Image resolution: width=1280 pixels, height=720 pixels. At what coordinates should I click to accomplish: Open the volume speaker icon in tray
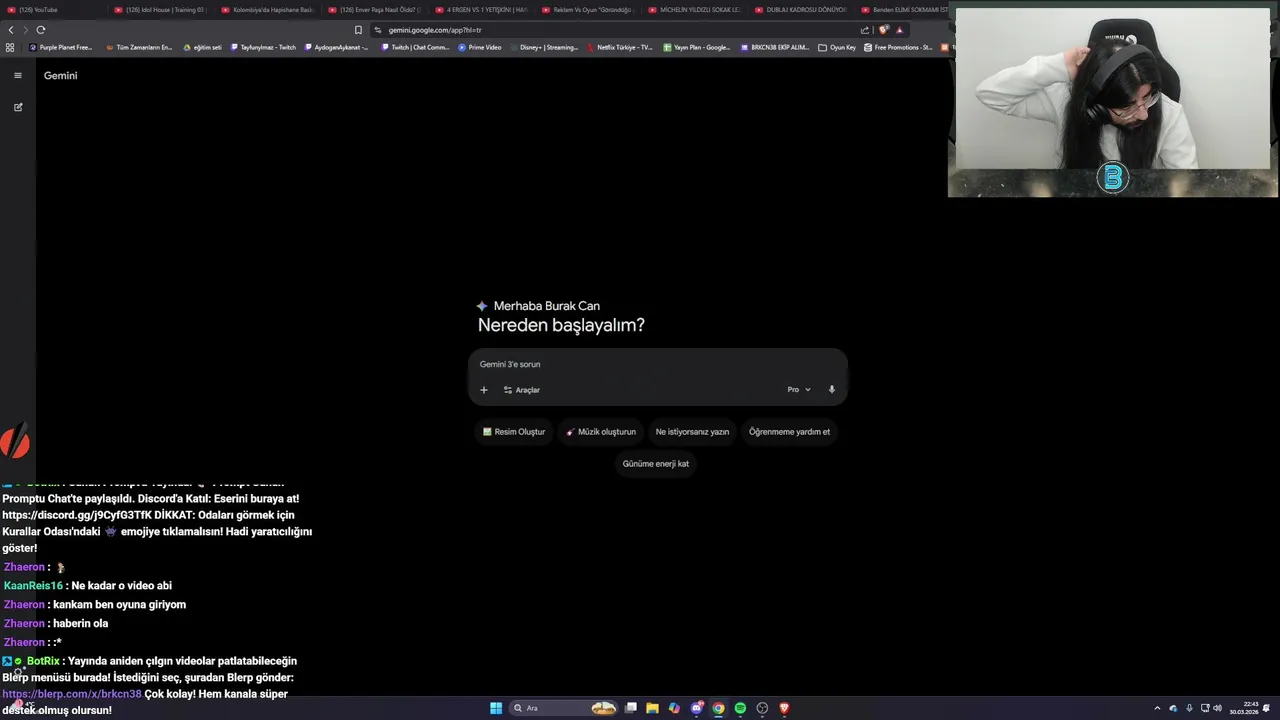[1217, 708]
